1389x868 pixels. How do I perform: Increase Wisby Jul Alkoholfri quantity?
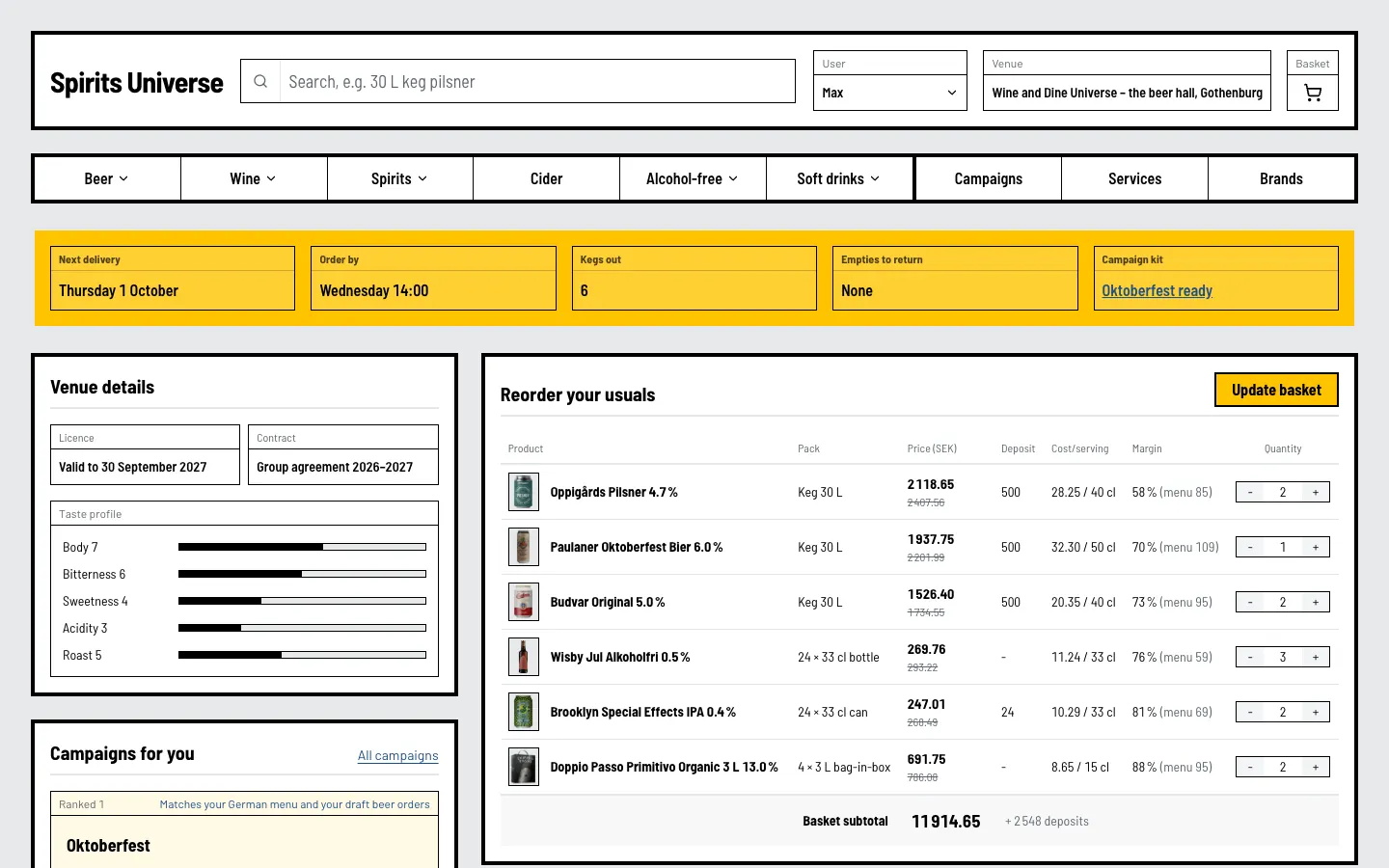click(x=1316, y=657)
